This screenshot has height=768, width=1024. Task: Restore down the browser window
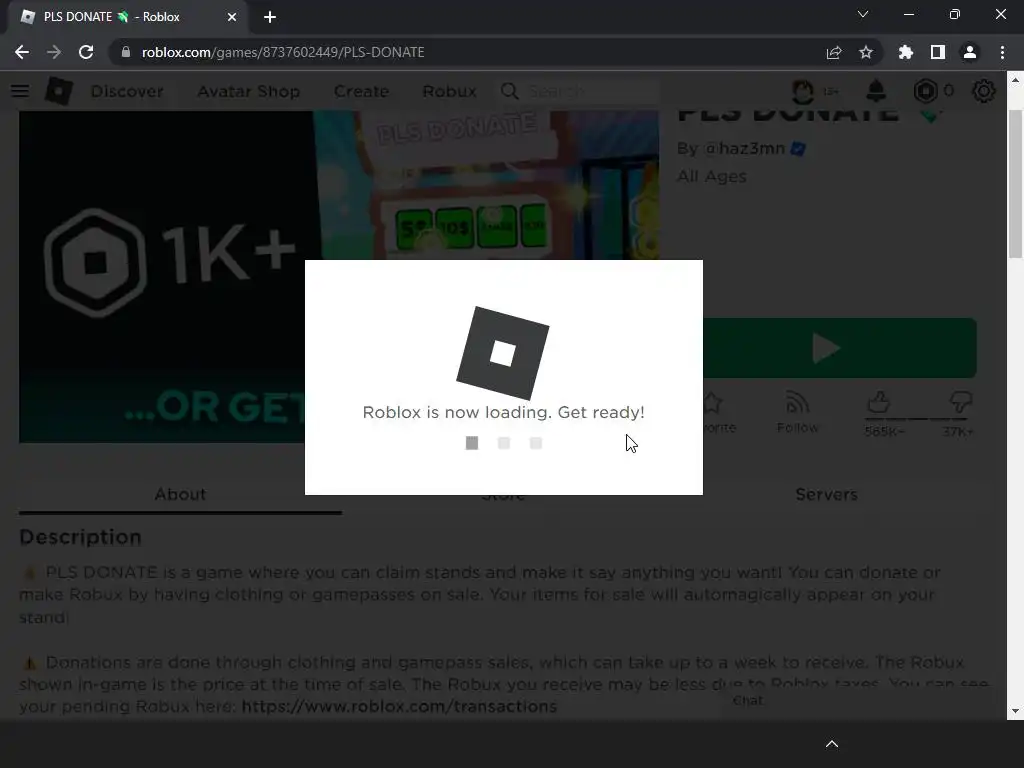click(955, 14)
